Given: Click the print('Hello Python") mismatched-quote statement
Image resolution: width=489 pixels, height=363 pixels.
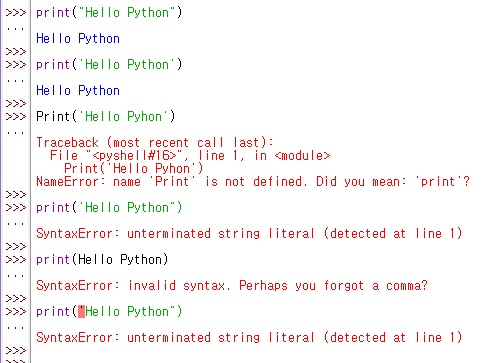Looking at the screenshot, I should (x=109, y=208).
